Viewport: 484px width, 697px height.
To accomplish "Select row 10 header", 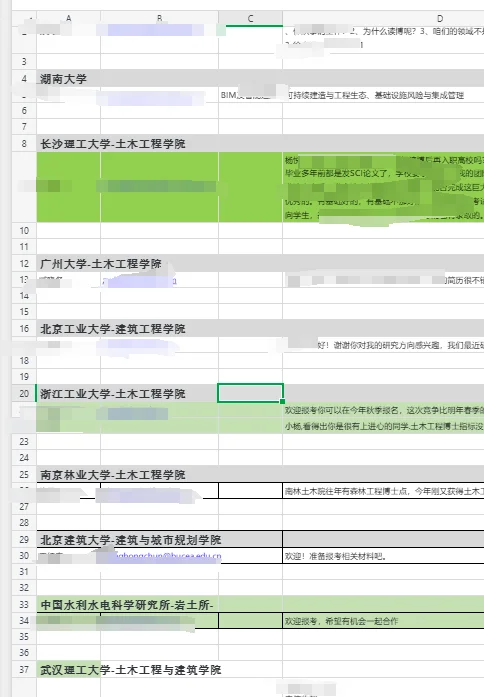I will 24,230.
